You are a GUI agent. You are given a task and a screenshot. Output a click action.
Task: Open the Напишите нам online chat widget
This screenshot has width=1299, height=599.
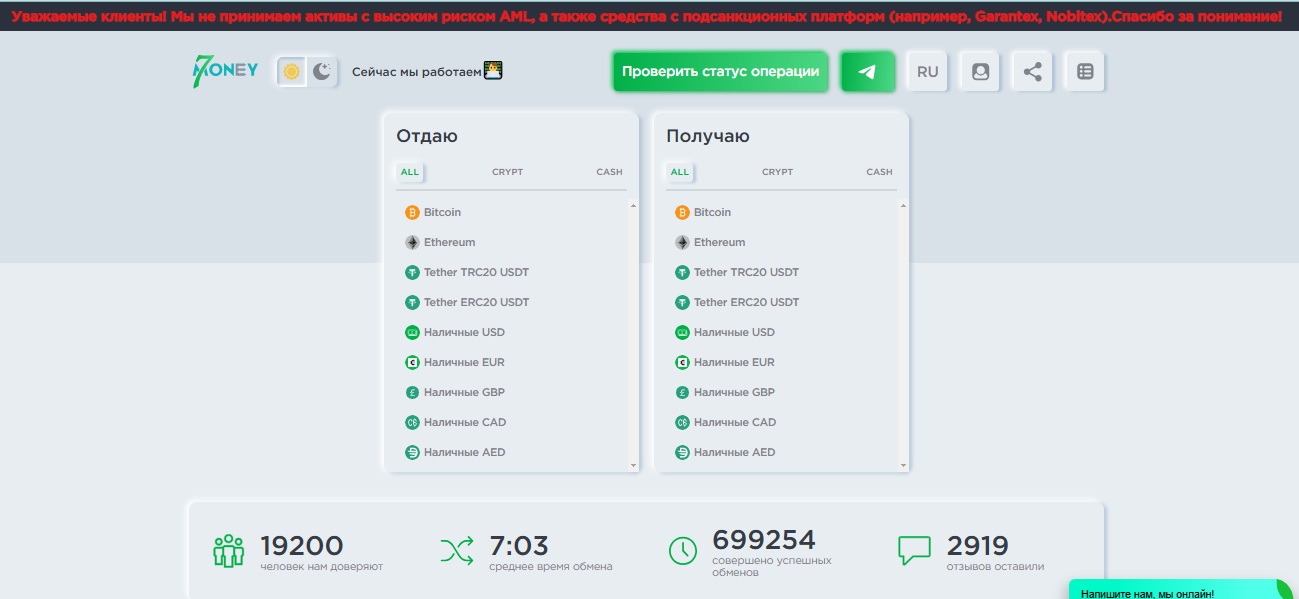(1180, 589)
